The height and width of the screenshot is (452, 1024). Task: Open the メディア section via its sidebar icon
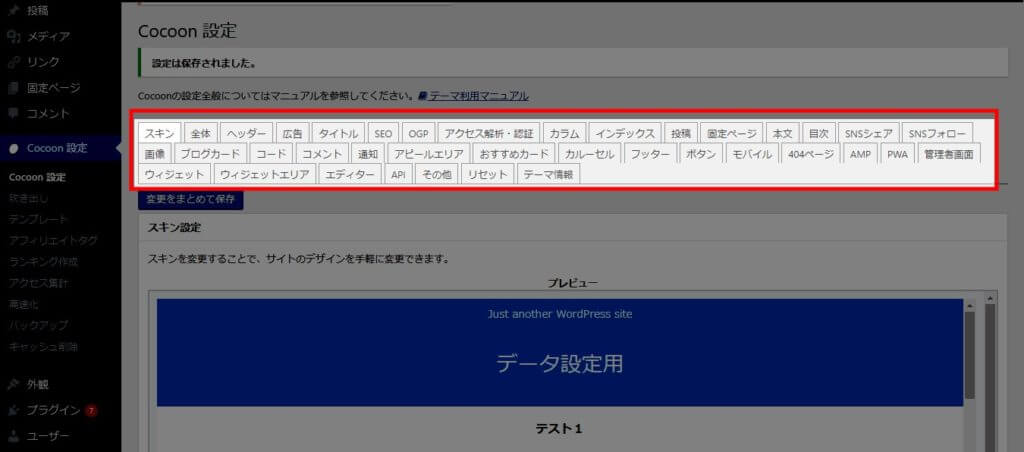[x=13, y=36]
